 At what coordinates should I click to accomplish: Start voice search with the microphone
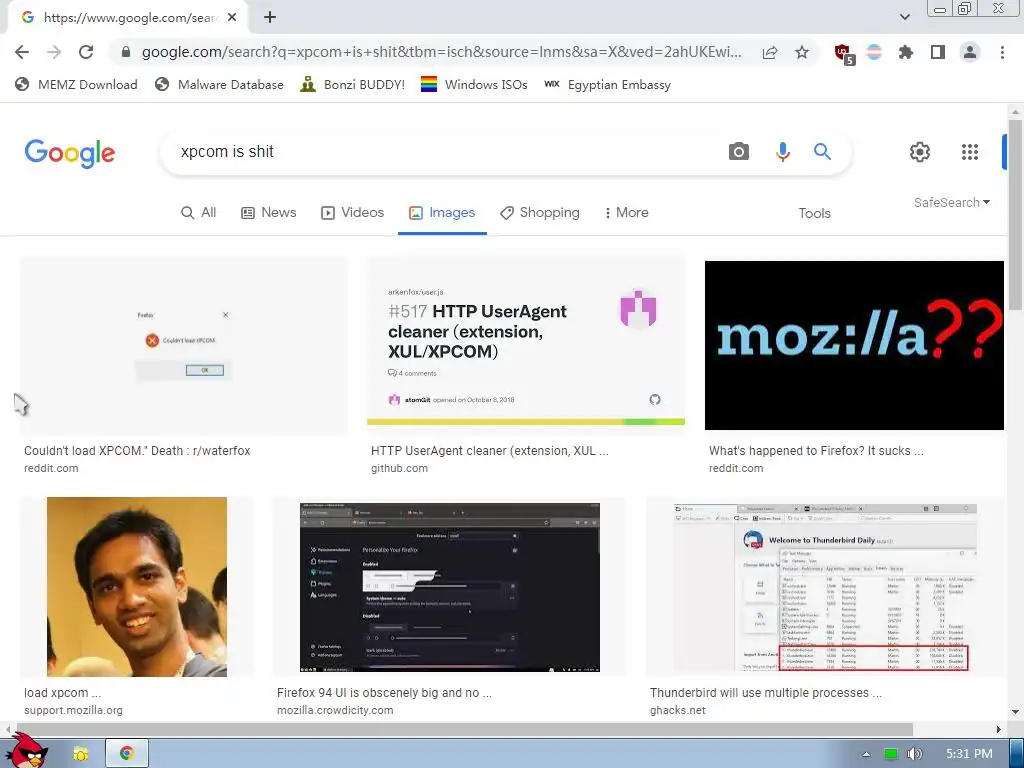(782, 152)
